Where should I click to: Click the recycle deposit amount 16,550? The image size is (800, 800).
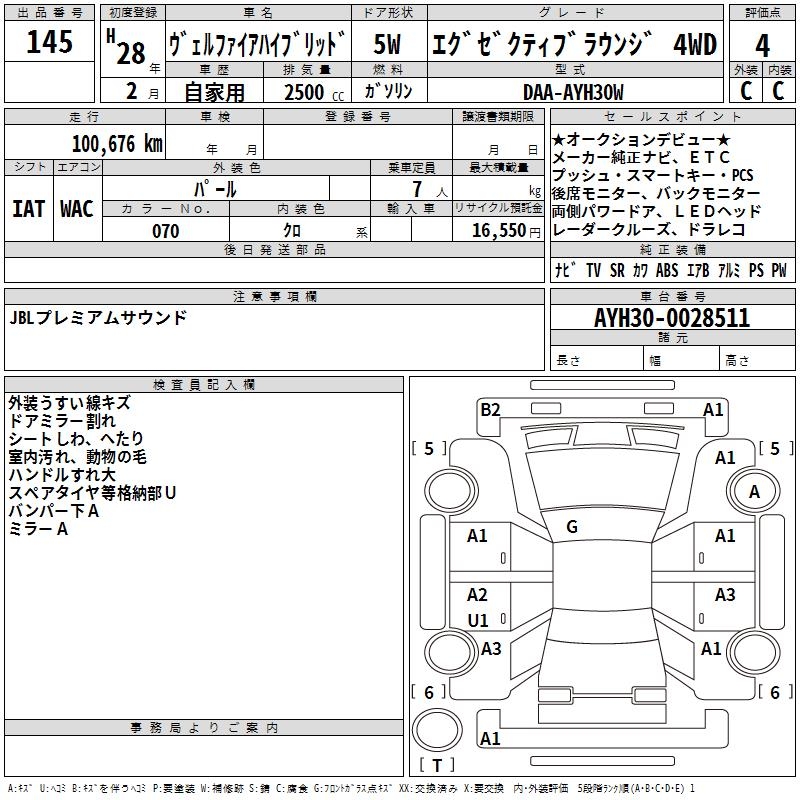click(x=496, y=231)
